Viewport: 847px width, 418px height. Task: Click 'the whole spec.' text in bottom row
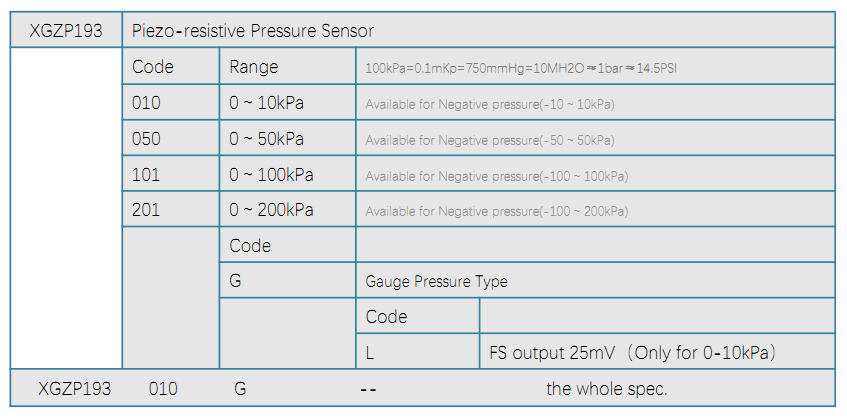tap(607, 388)
